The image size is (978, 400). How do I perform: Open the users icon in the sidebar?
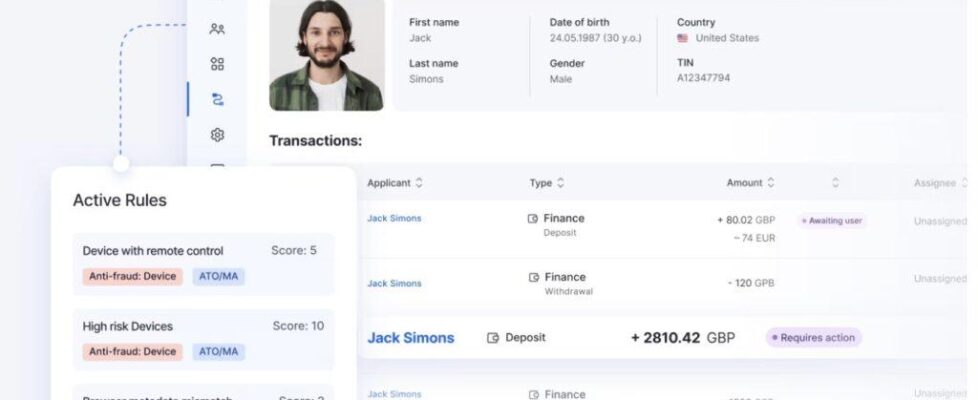pos(217,29)
